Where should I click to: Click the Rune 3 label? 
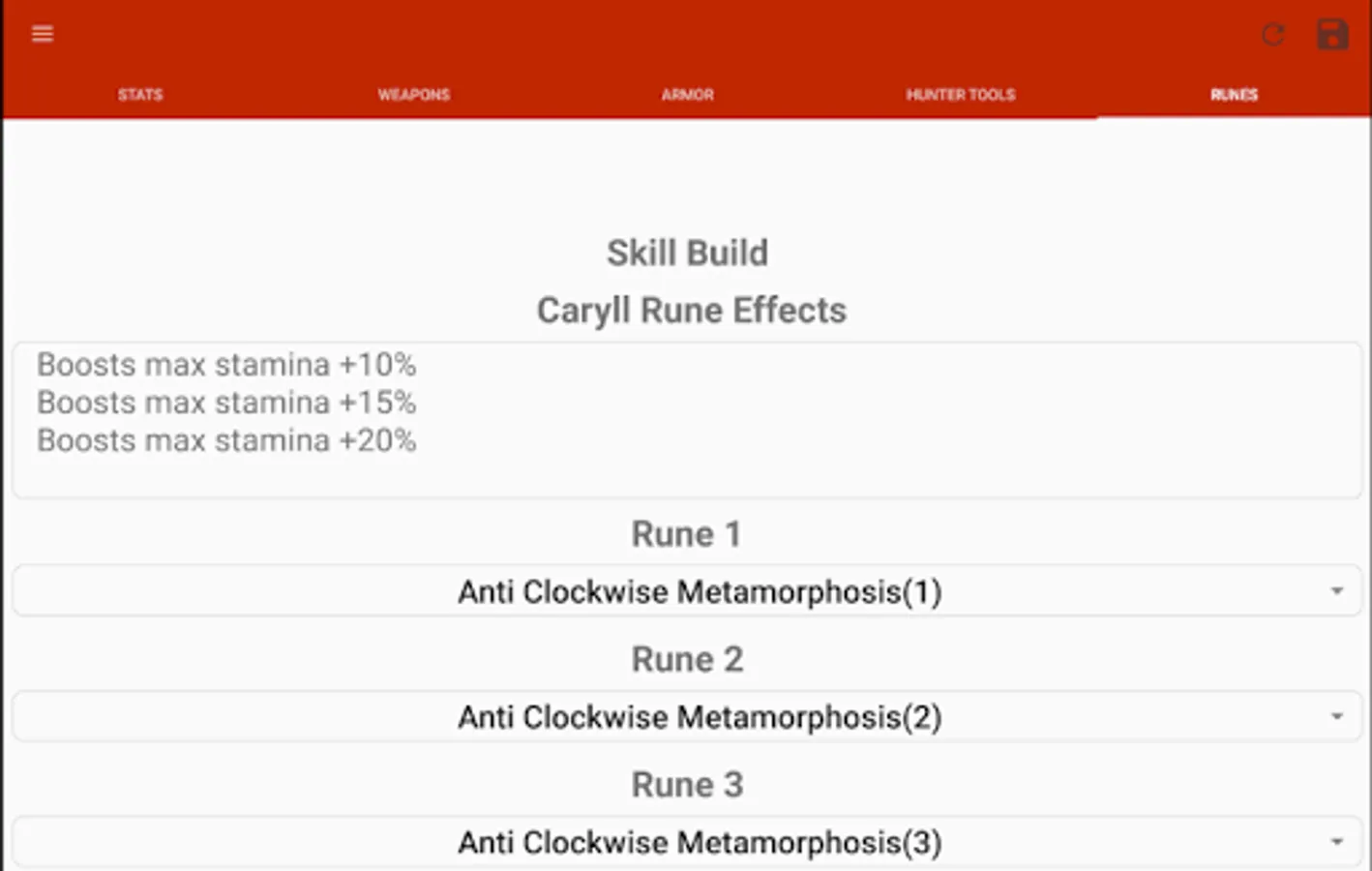686,785
